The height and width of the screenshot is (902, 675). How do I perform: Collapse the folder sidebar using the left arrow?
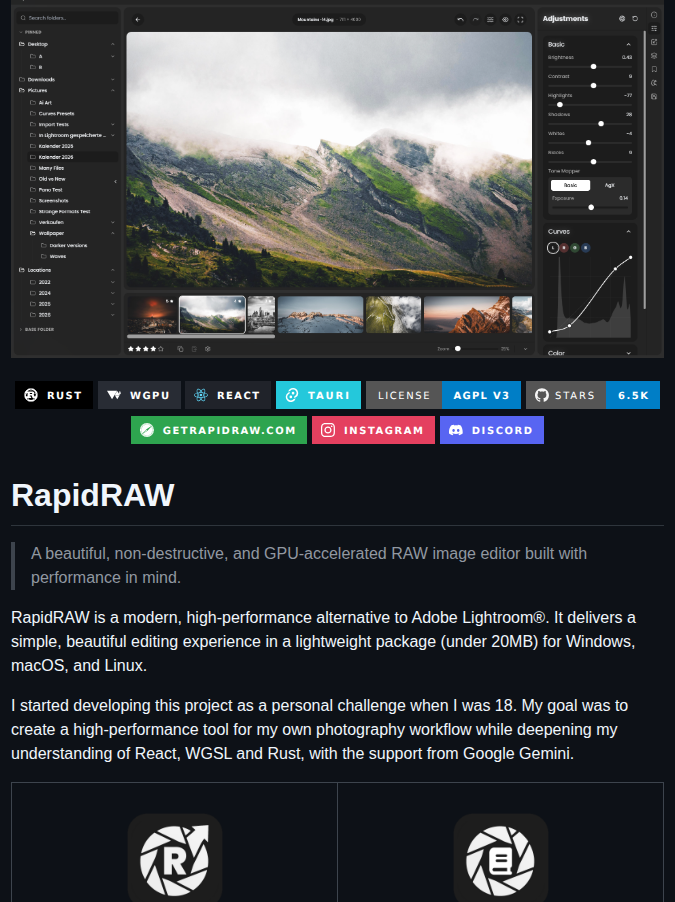click(116, 181)
